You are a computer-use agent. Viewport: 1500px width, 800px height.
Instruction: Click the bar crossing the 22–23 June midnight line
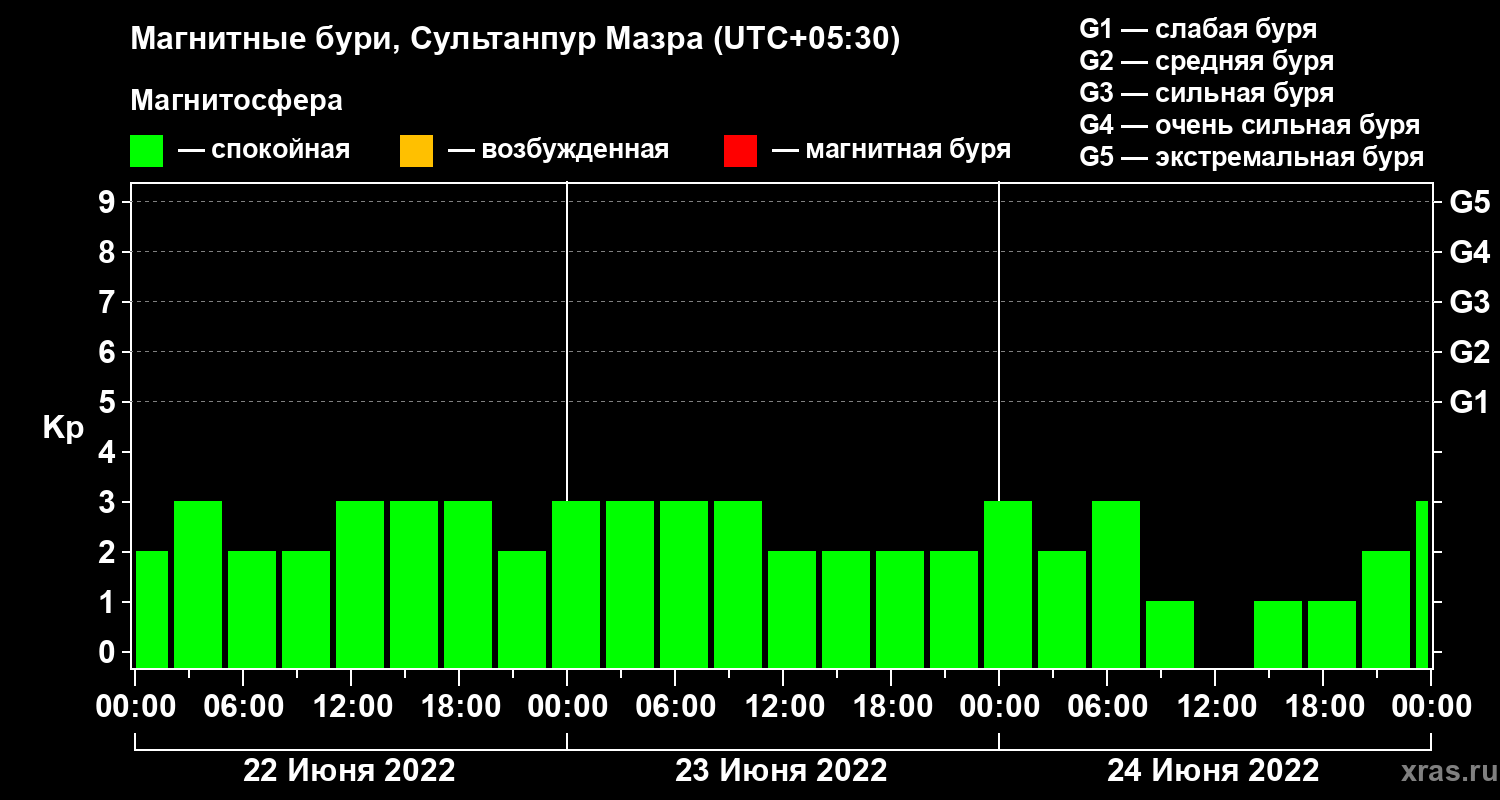tap(576, 584)
